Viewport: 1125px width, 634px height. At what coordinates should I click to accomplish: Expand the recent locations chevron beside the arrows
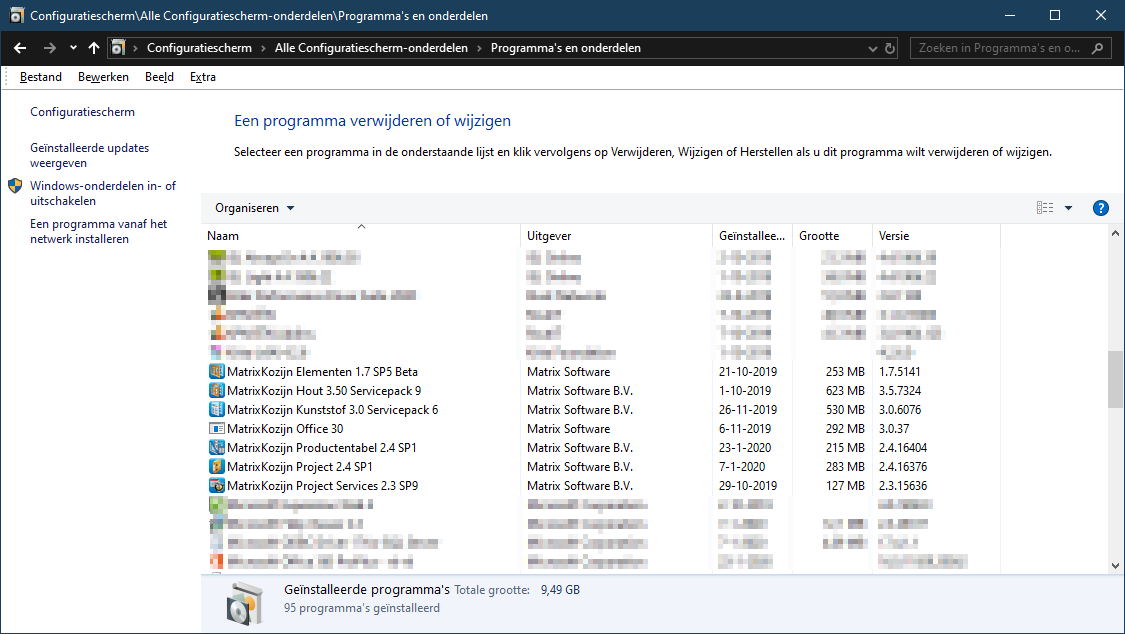(x=72, y=47)
